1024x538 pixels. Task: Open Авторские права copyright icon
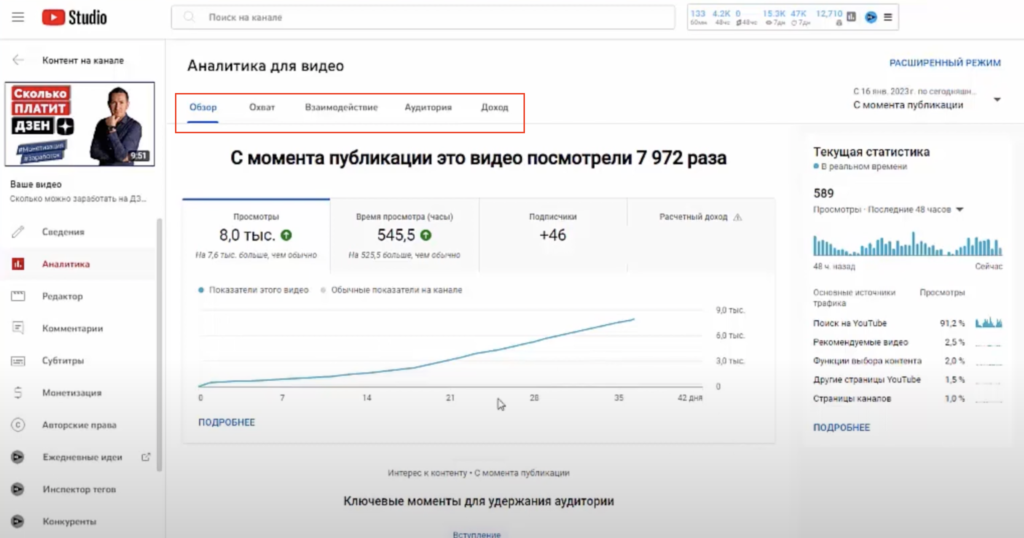tap(18, 425)
